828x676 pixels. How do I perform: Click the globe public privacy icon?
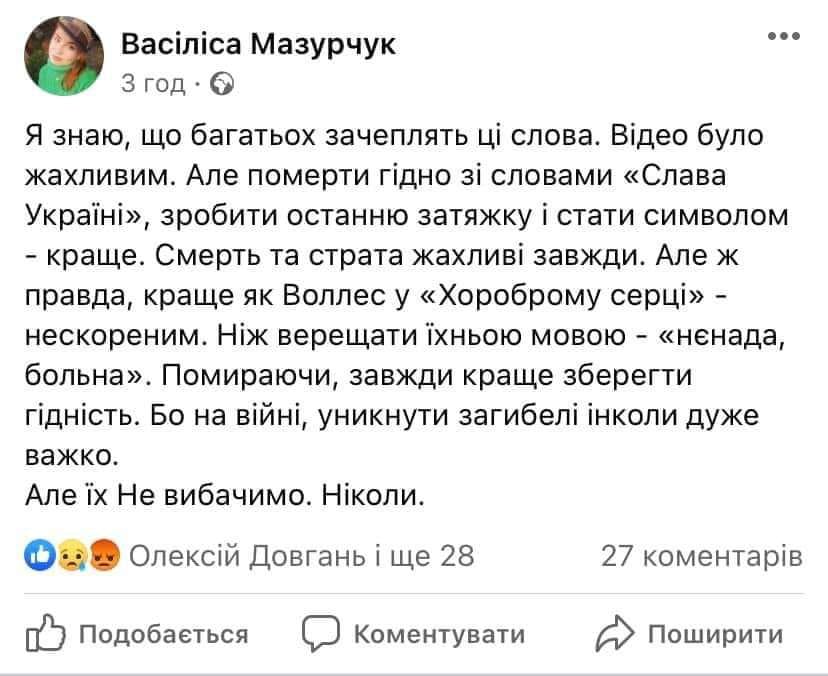coord(225,83)
